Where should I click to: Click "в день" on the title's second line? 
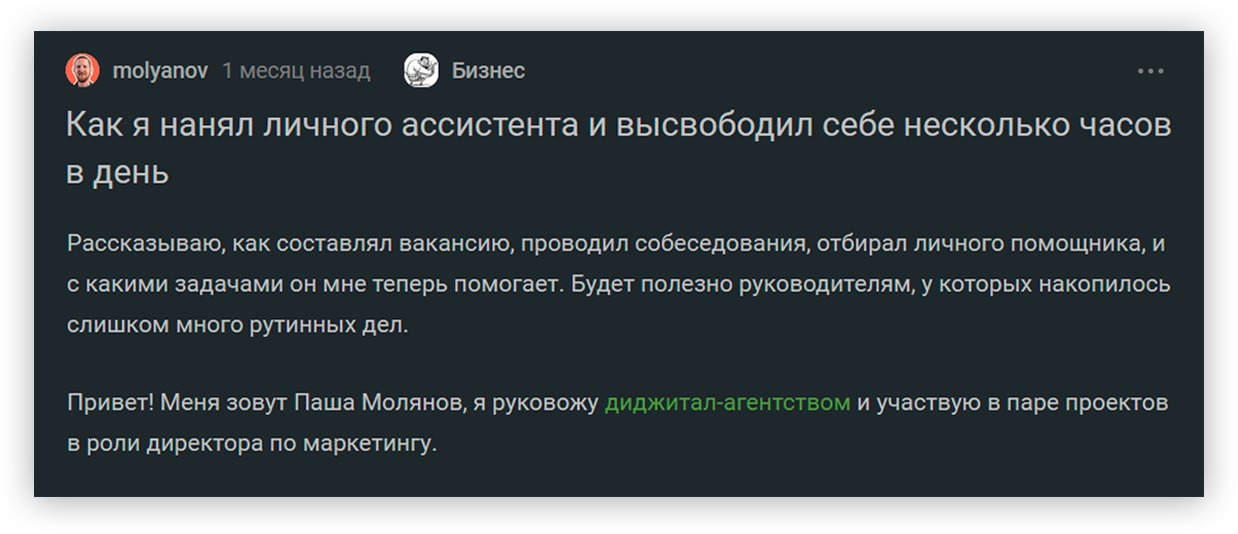click(117, 172)
